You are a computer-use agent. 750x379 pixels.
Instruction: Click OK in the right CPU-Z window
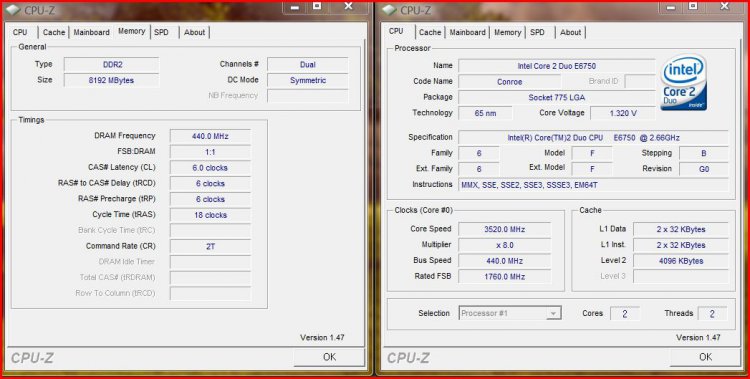coord(706,357)
